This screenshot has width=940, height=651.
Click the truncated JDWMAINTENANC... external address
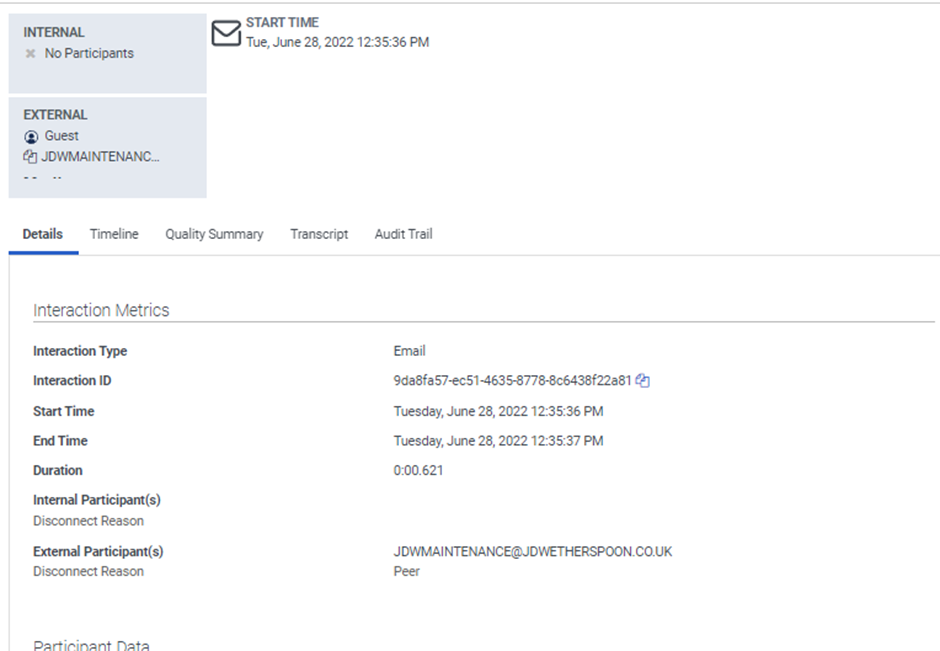pos(100,157)
